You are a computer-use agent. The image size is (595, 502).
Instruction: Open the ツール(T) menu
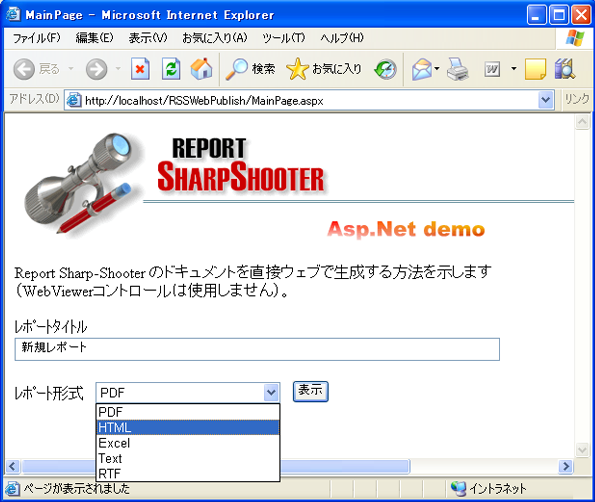pos(283,38)
